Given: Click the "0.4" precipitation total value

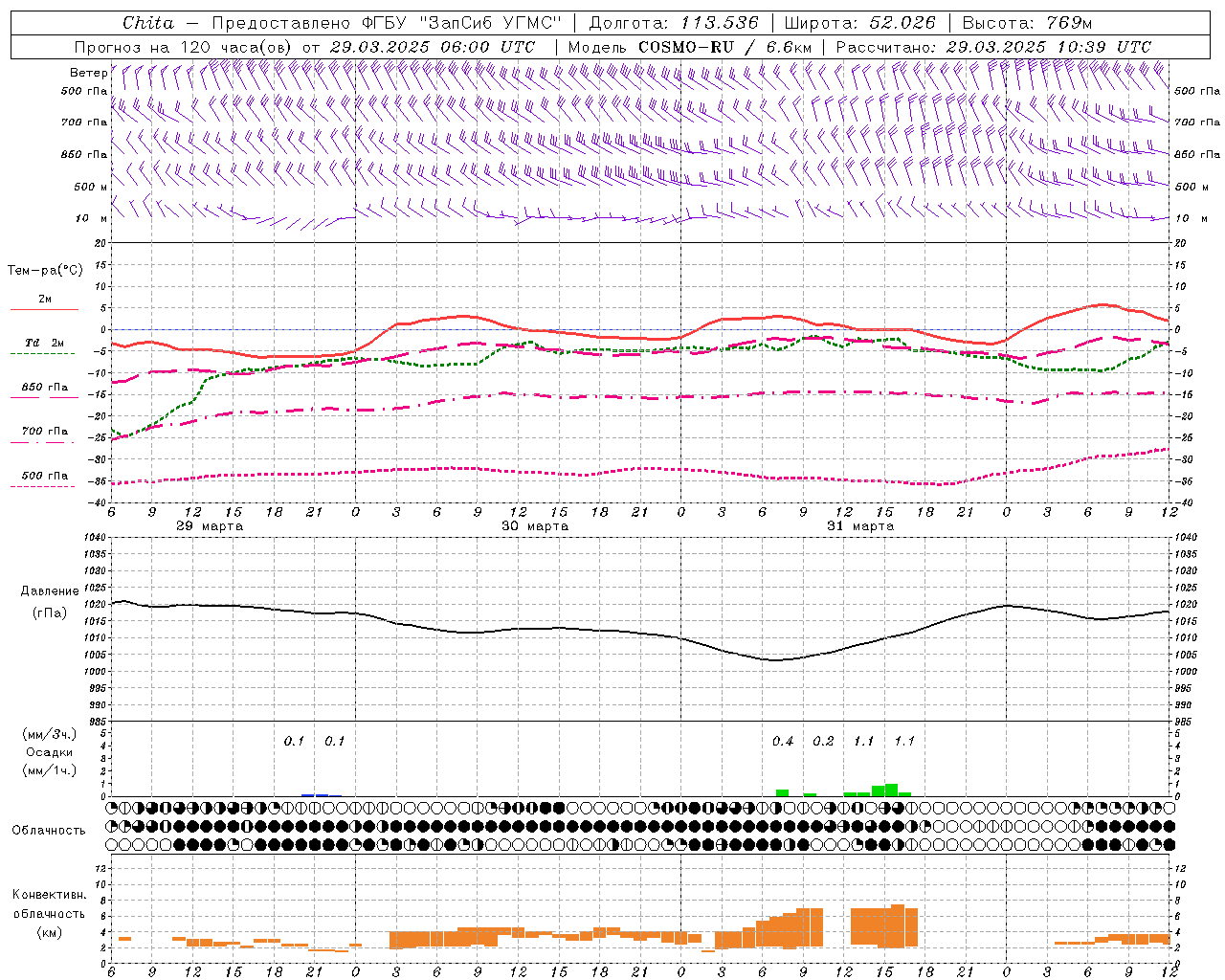Looking at the screenshot, I should 783,741.
